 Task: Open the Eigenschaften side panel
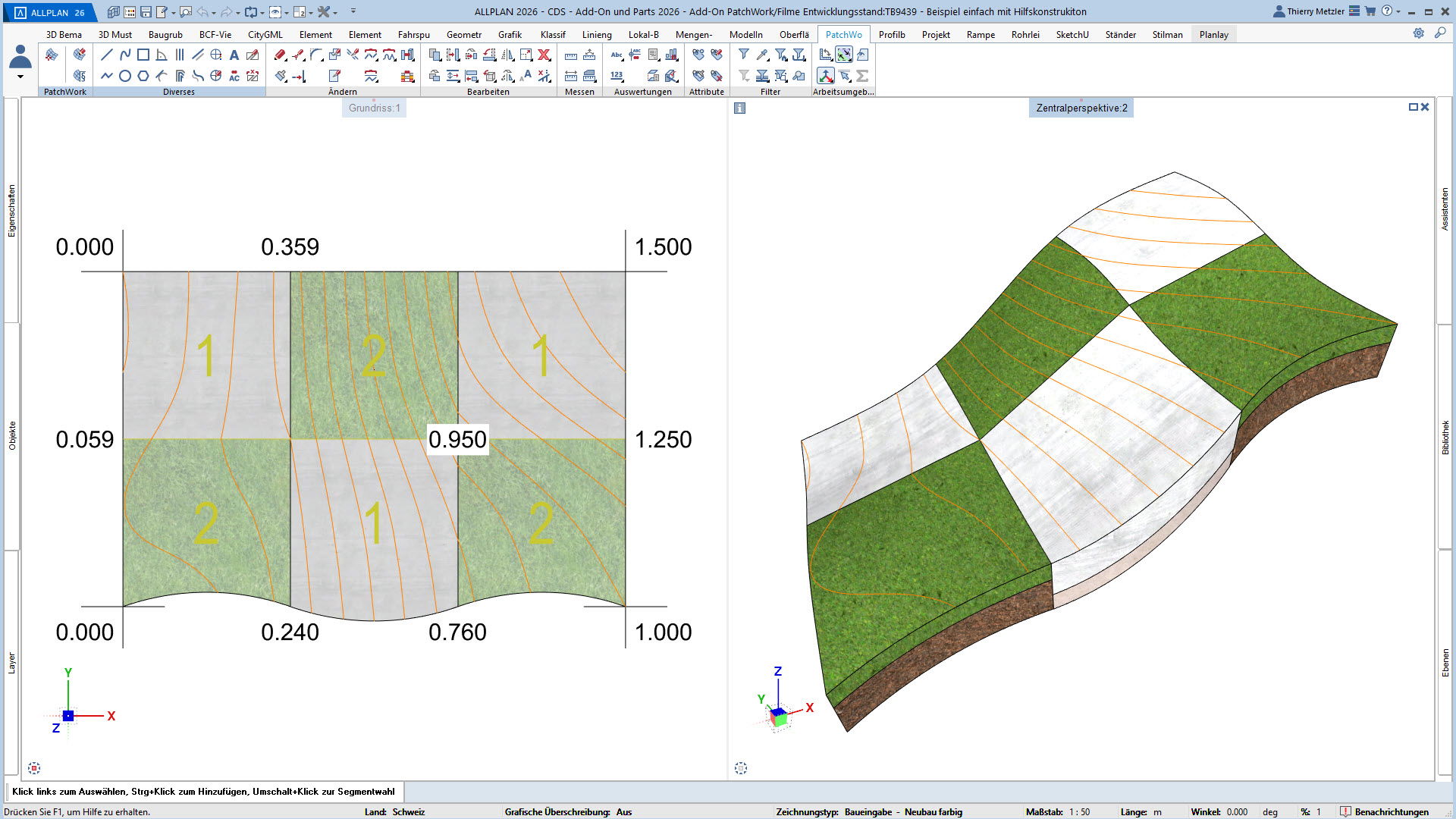[11, 211]
